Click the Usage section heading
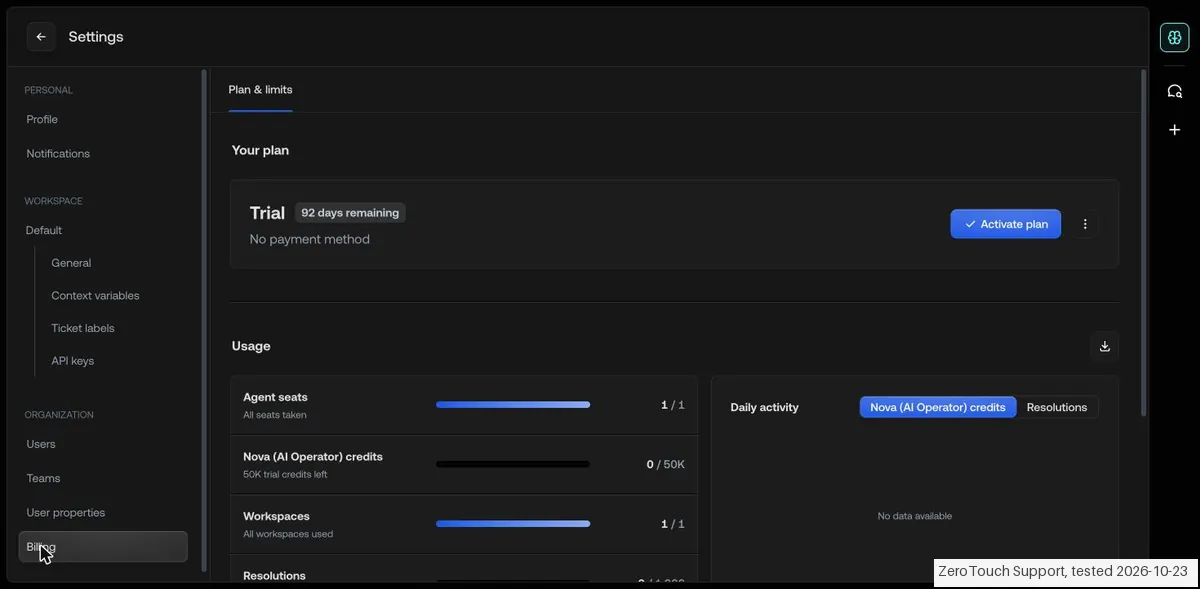The width and height of the screenshot is (1200, 589). [251, 346]
